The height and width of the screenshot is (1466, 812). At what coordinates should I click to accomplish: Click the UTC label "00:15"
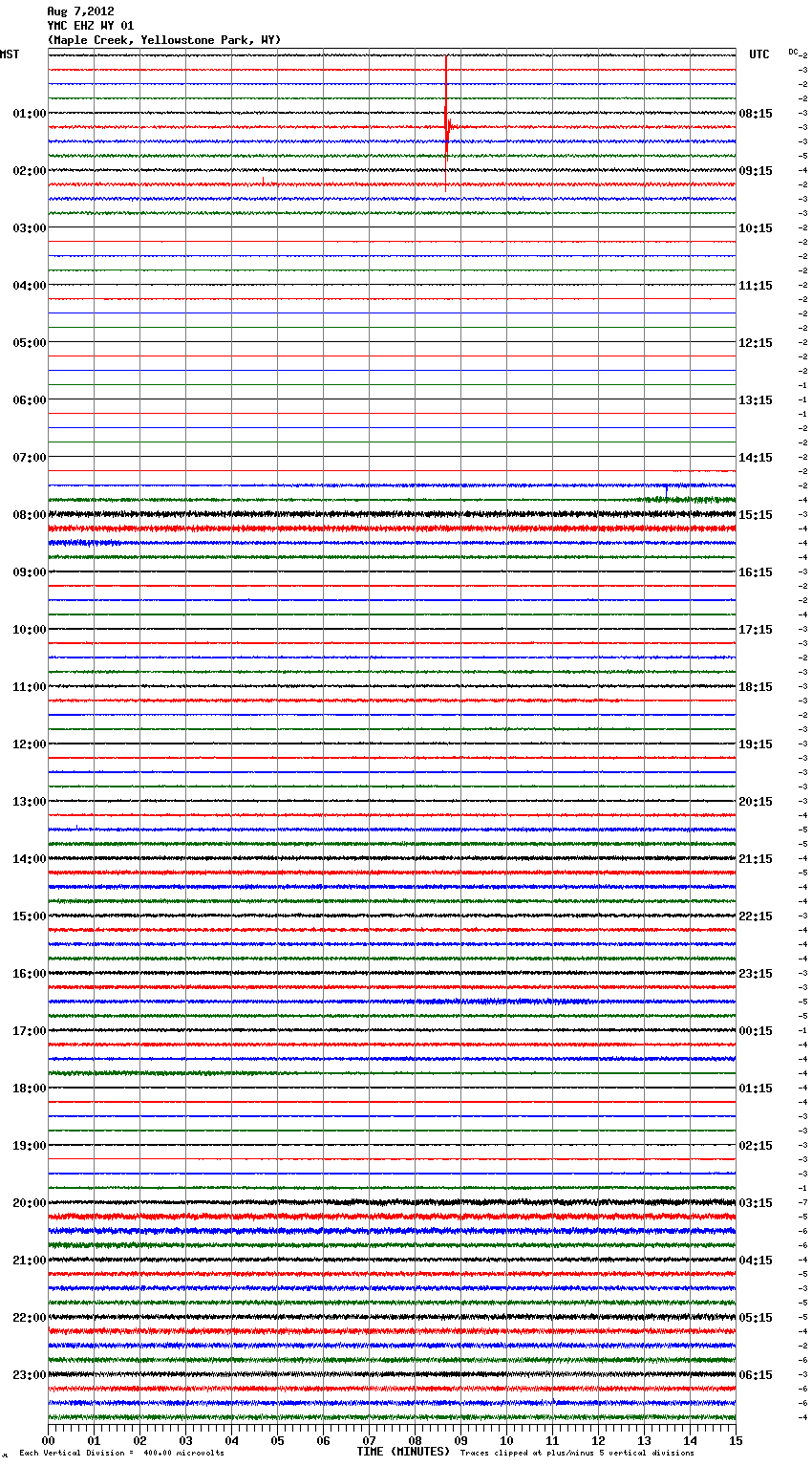pyautogui.click(x=756, y=1031)
